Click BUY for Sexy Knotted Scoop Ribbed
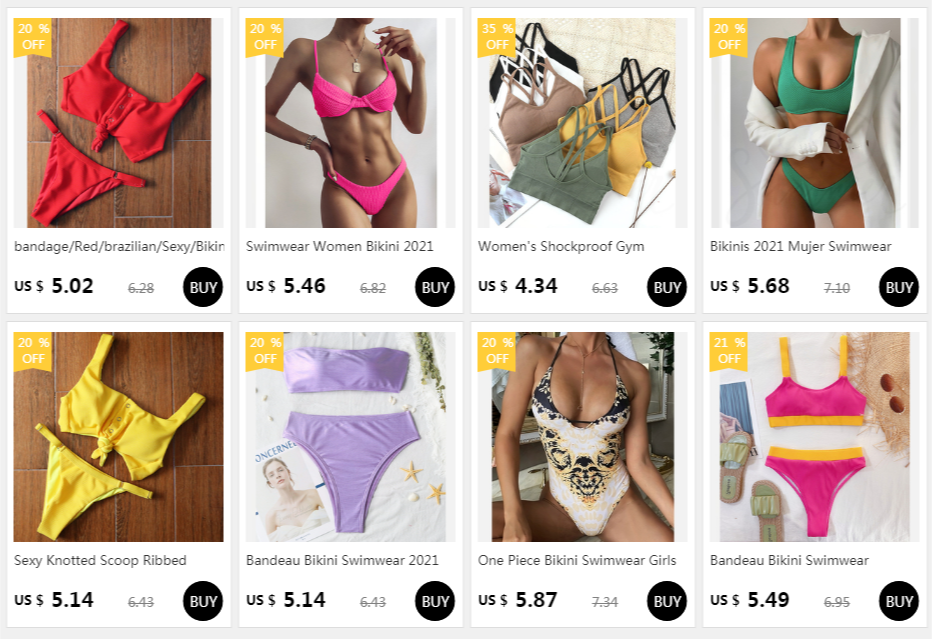 pos(203,601)
